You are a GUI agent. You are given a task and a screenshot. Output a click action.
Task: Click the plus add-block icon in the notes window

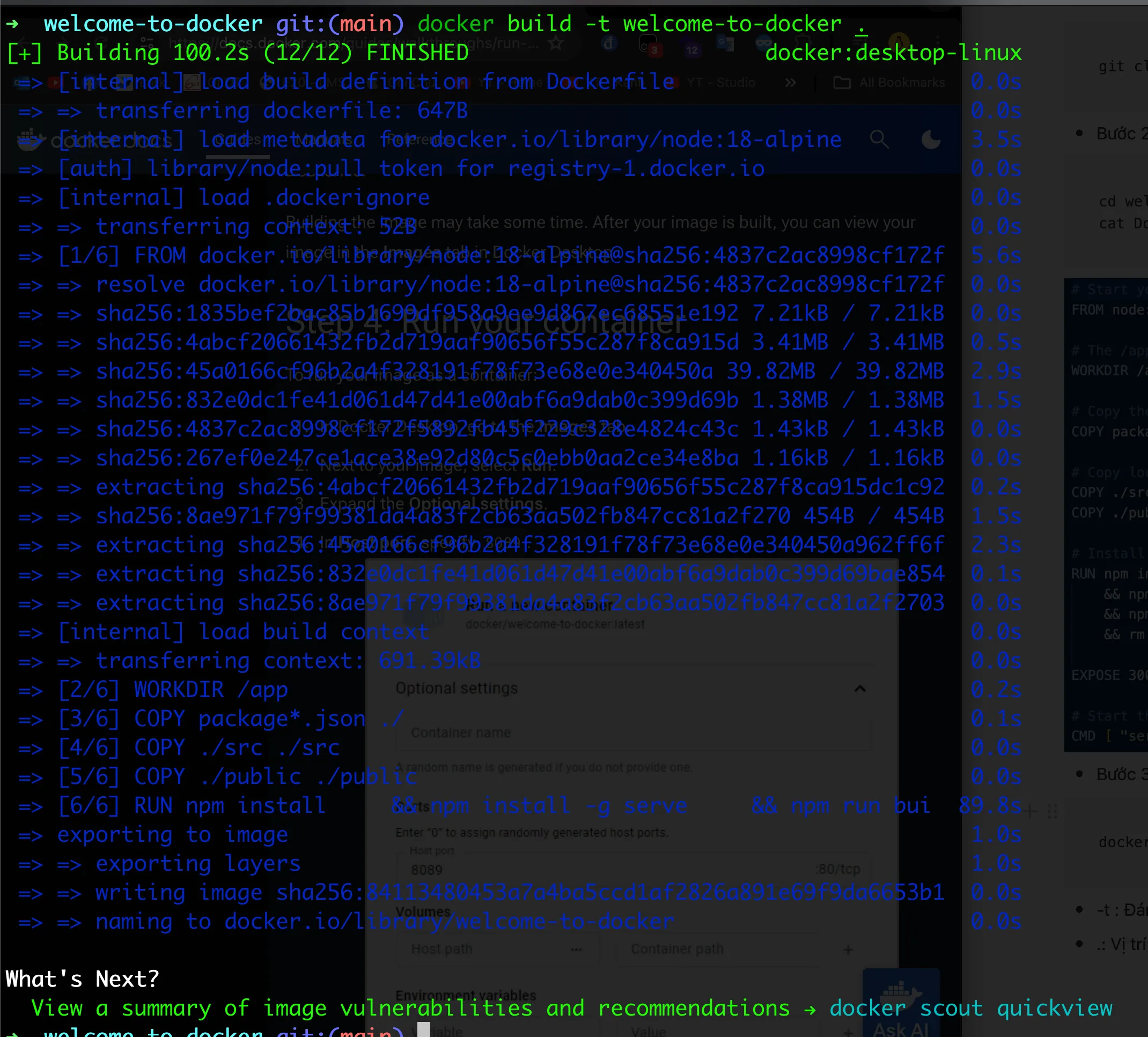[x=1029, y=811]
